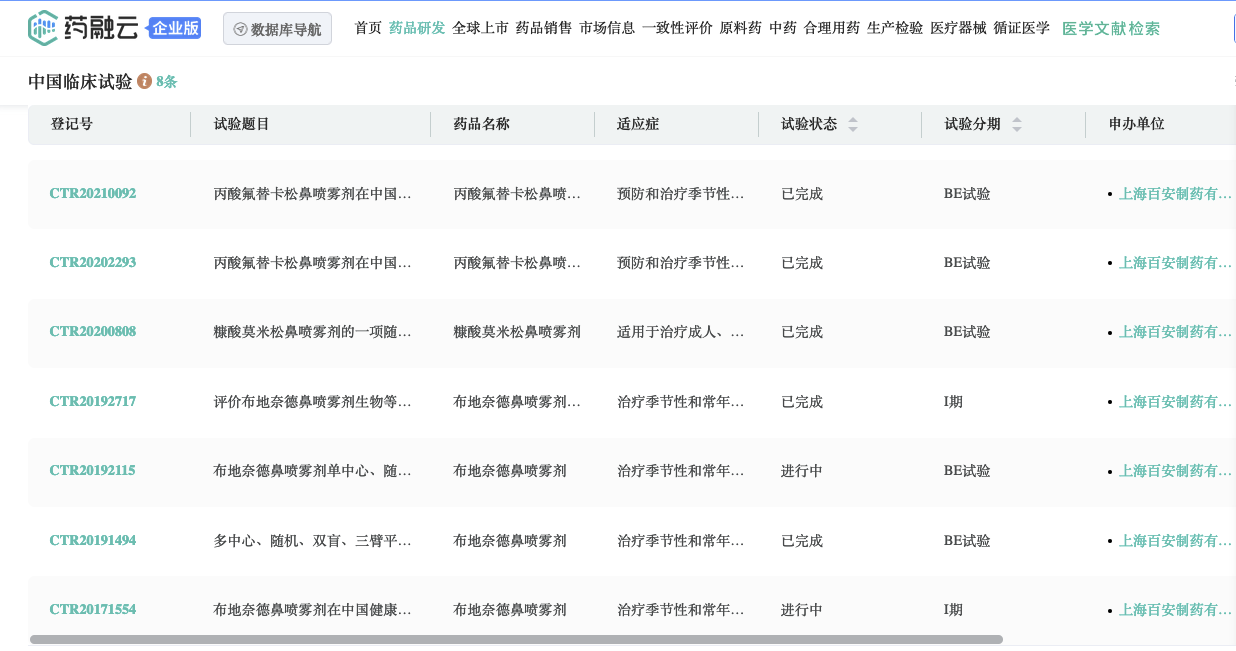Viewport: 1236px width, 651px height.
Task: Click status 已完成 in CTR20210092 row
Action: tap(802, 194)
